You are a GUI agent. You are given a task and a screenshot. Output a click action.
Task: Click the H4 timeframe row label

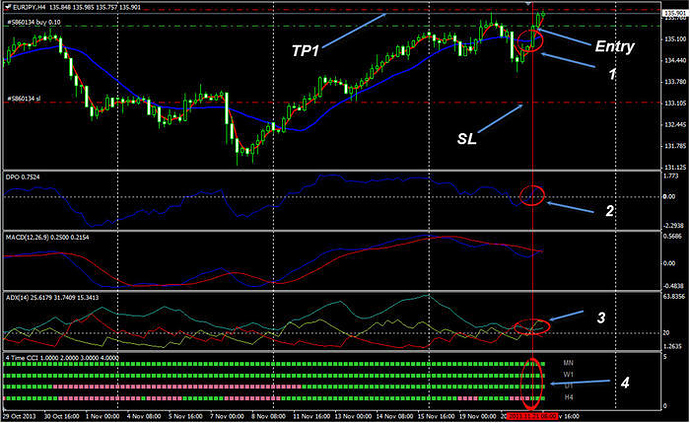pos(569,397)
